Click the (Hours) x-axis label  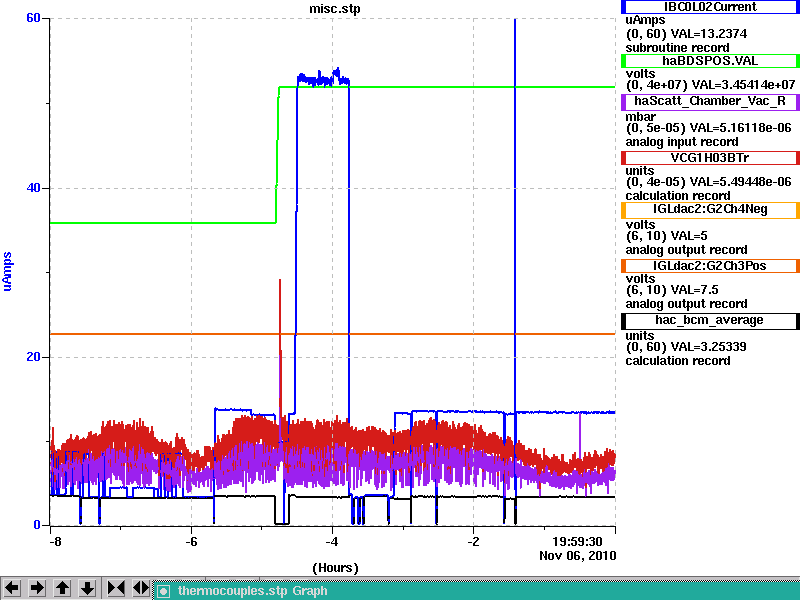click(x=335, y=568)
